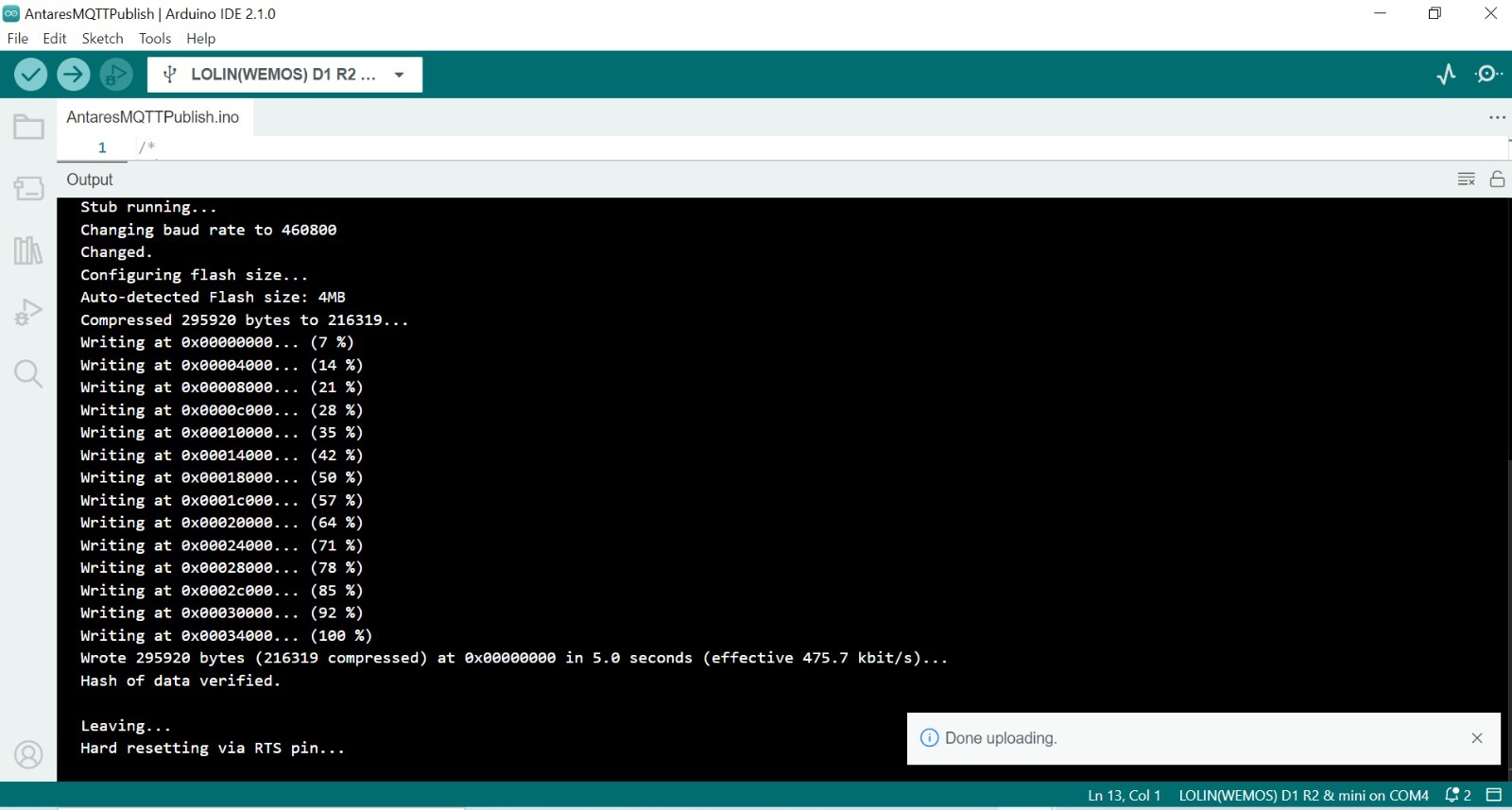
Task: Open the Debug panel sidebar icon
Action: tap(28, 312)
